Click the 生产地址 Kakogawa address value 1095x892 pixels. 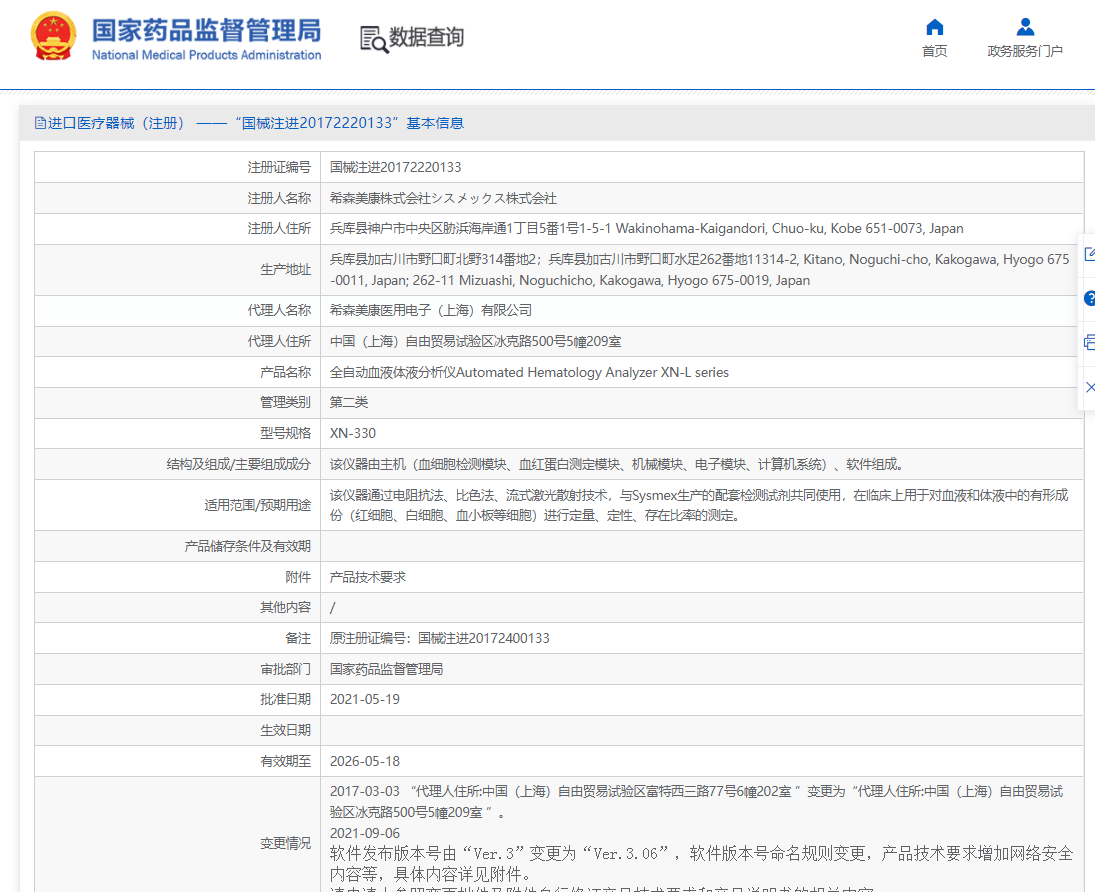tap(702, 270)
